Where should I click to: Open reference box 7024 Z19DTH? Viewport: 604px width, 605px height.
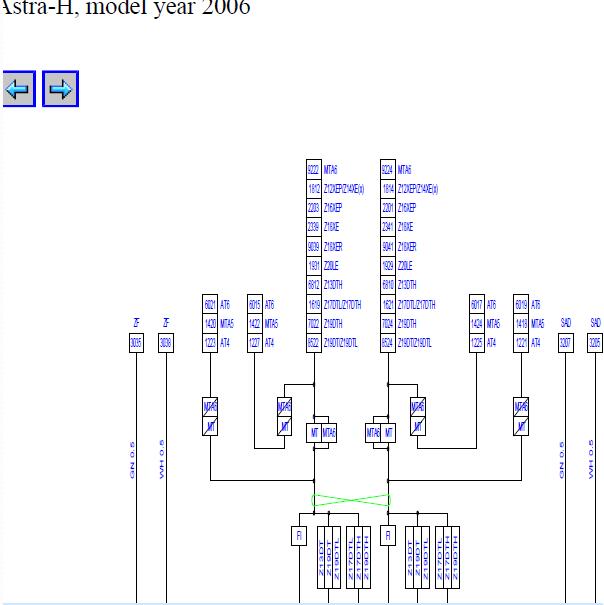click(387, 323)
